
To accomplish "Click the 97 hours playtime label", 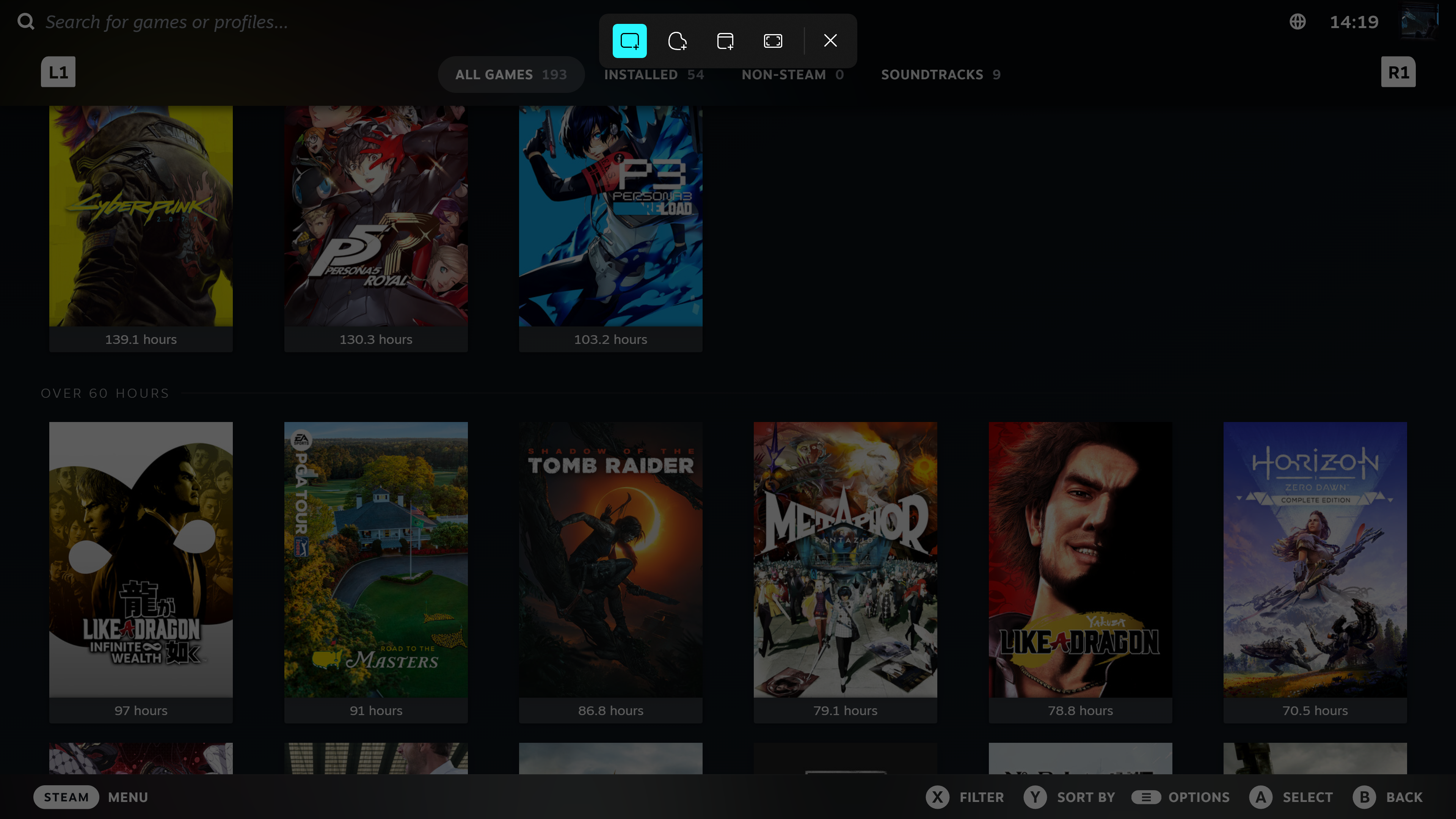I will (x=141, y=711).
